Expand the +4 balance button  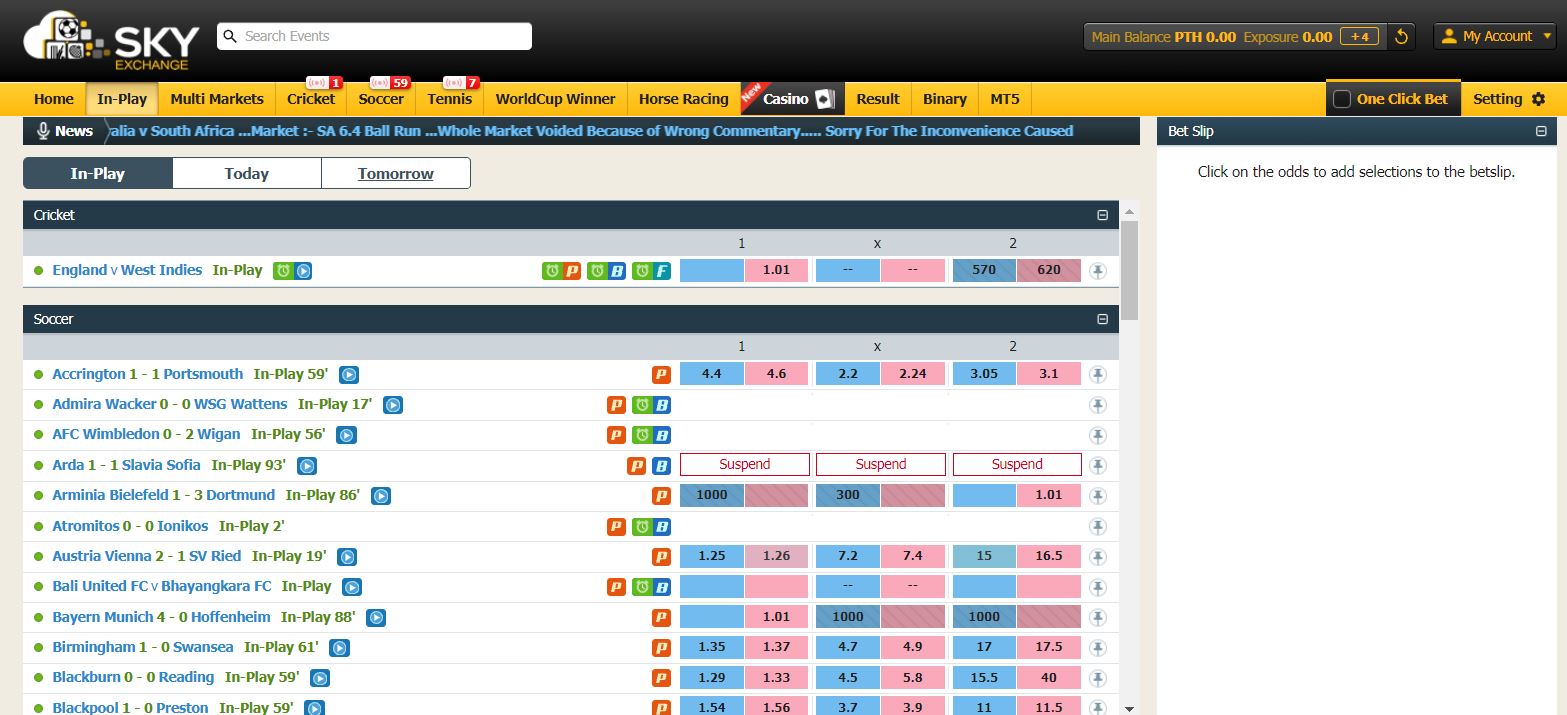click(x=1359, y=37)
